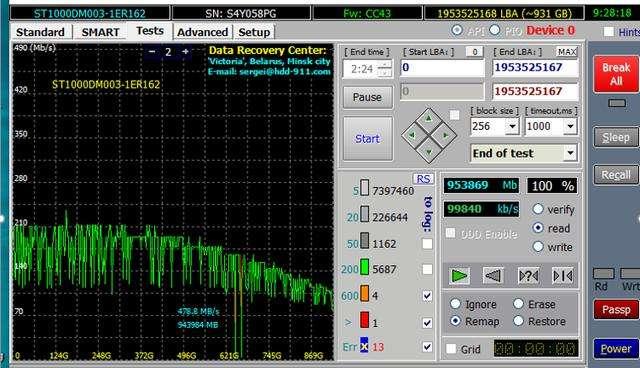This screenshot has width=640, height=368.
Task: Uncheck log checkbox for red block row
Action: (427, 323)
